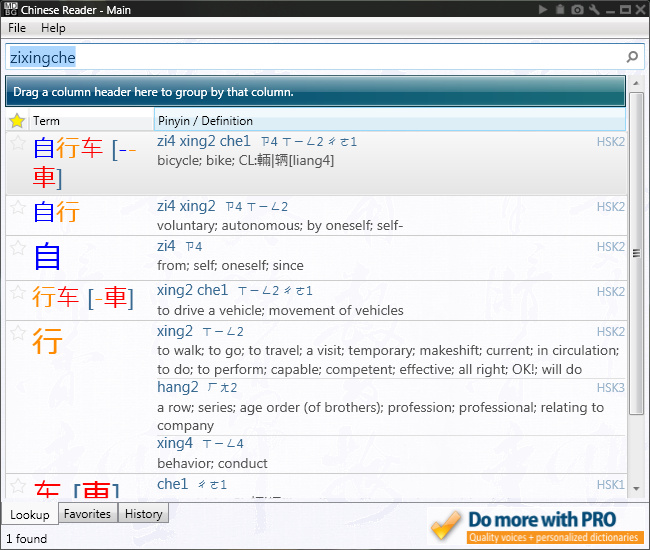Click the HSK3 label beside hang2
This screenshot has height=550, width=650.
tap(610, 388)
